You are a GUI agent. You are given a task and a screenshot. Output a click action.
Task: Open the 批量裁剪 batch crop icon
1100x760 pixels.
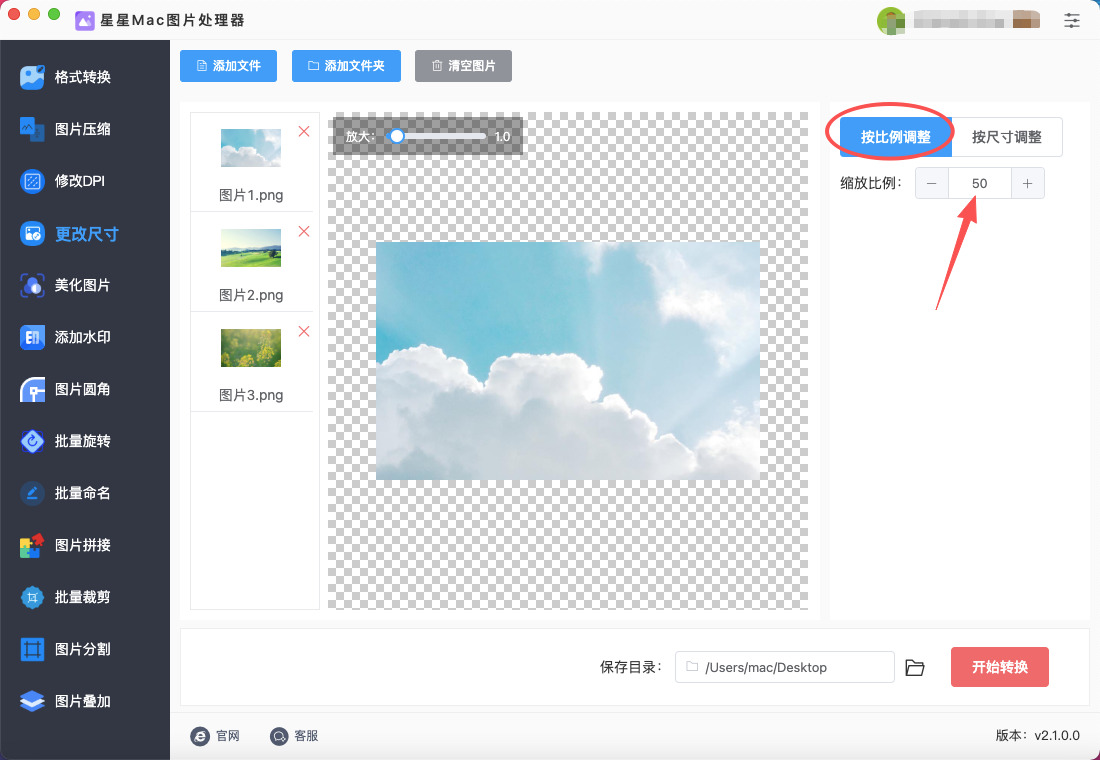(32, 597)
